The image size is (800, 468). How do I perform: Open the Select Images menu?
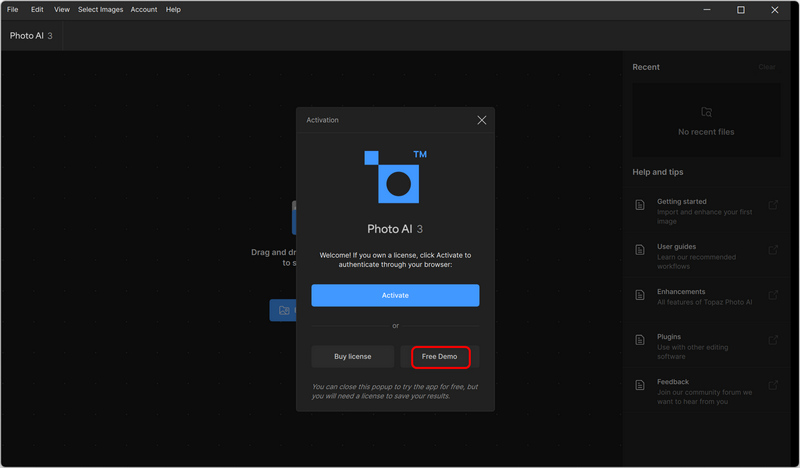[x=101, y=9]
